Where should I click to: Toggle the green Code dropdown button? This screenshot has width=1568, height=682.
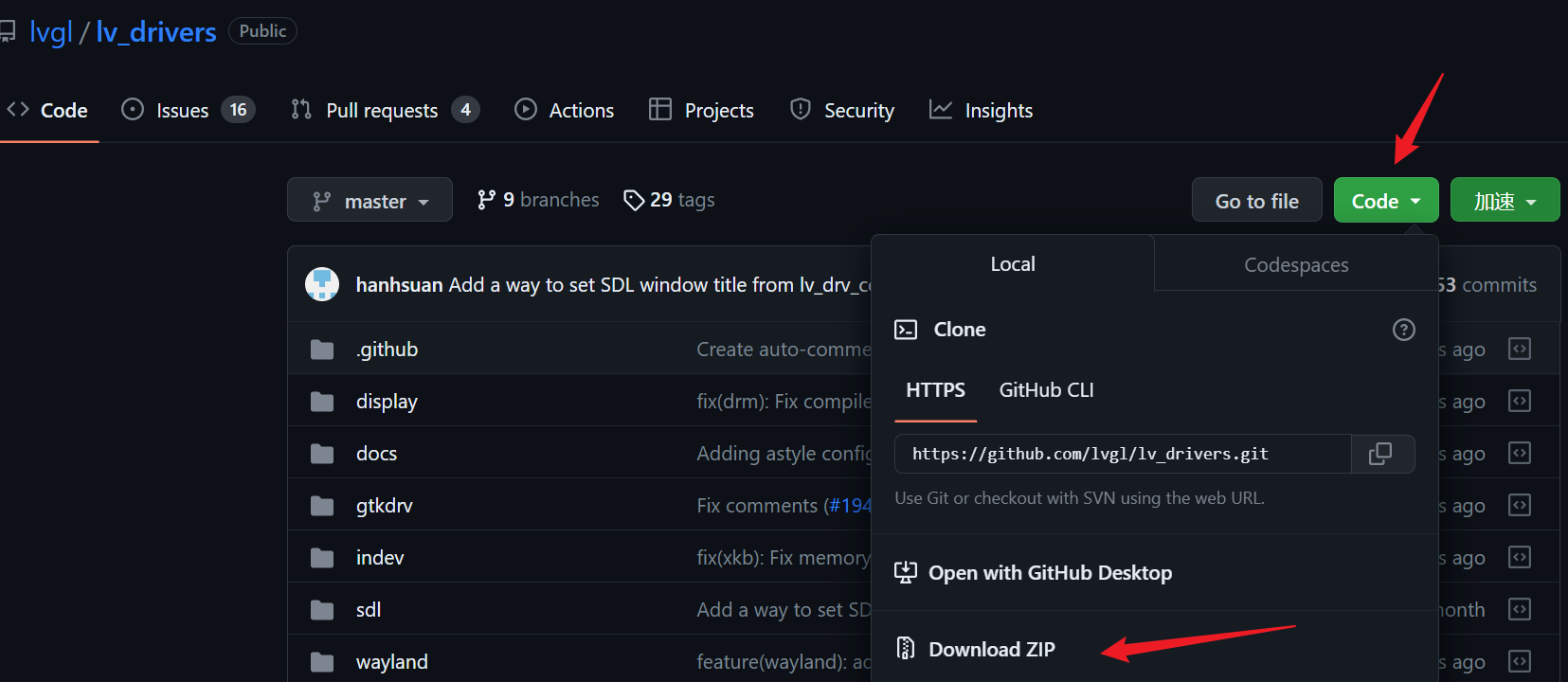click(1386, 200)
